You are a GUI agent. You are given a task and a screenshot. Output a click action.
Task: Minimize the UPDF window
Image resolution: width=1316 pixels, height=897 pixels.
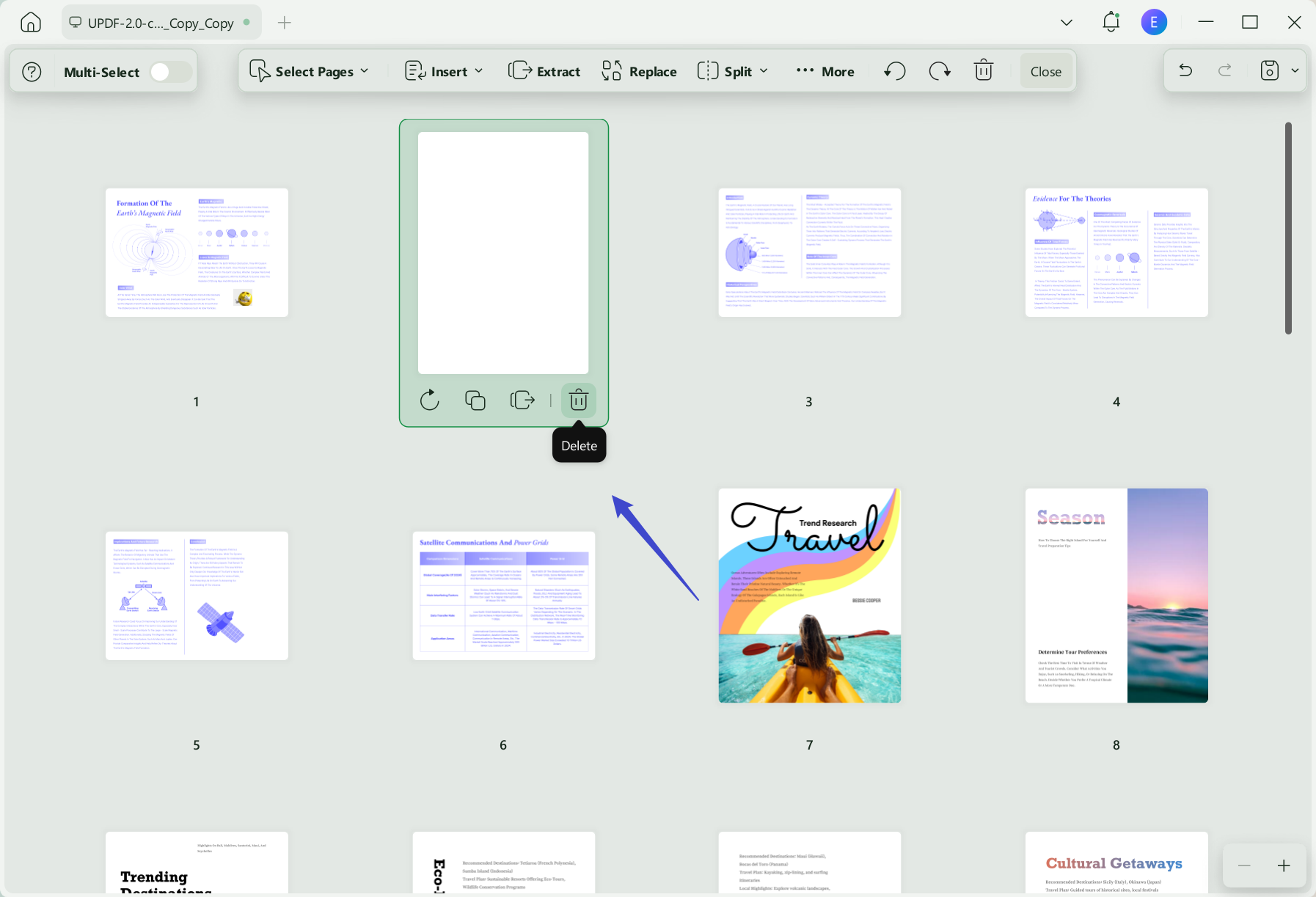[1206, 22]
